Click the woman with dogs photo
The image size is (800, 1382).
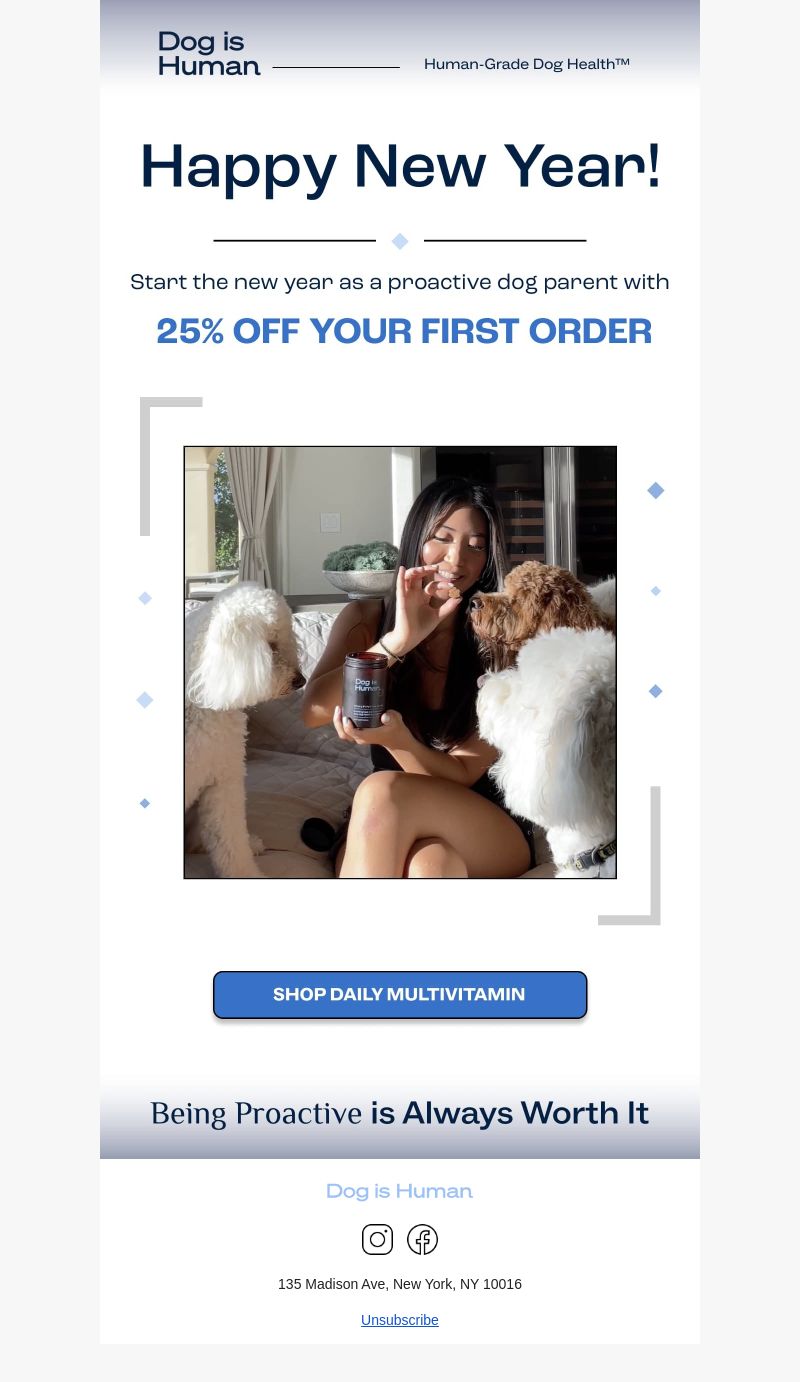(x=400, y=662)
